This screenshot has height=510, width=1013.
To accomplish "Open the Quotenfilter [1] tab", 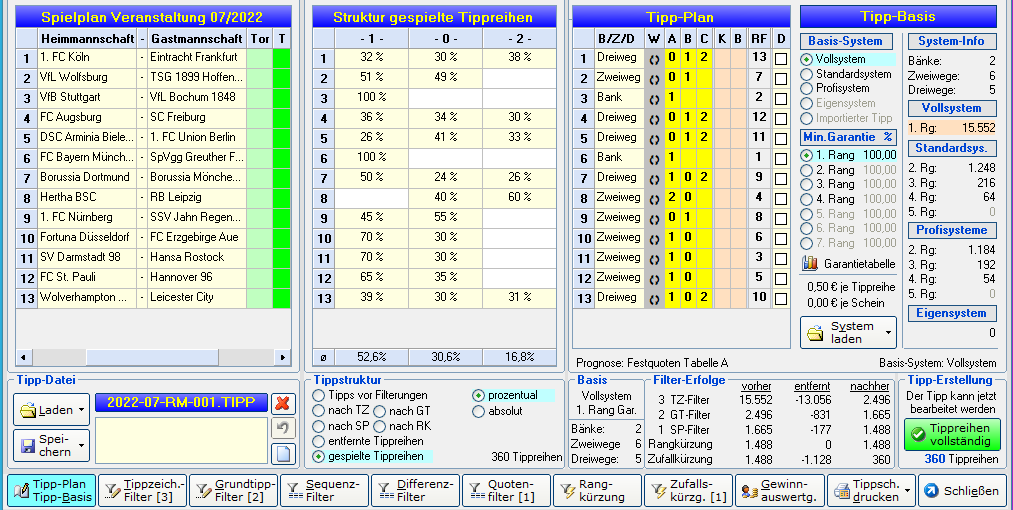I will (x=507, y=491).
